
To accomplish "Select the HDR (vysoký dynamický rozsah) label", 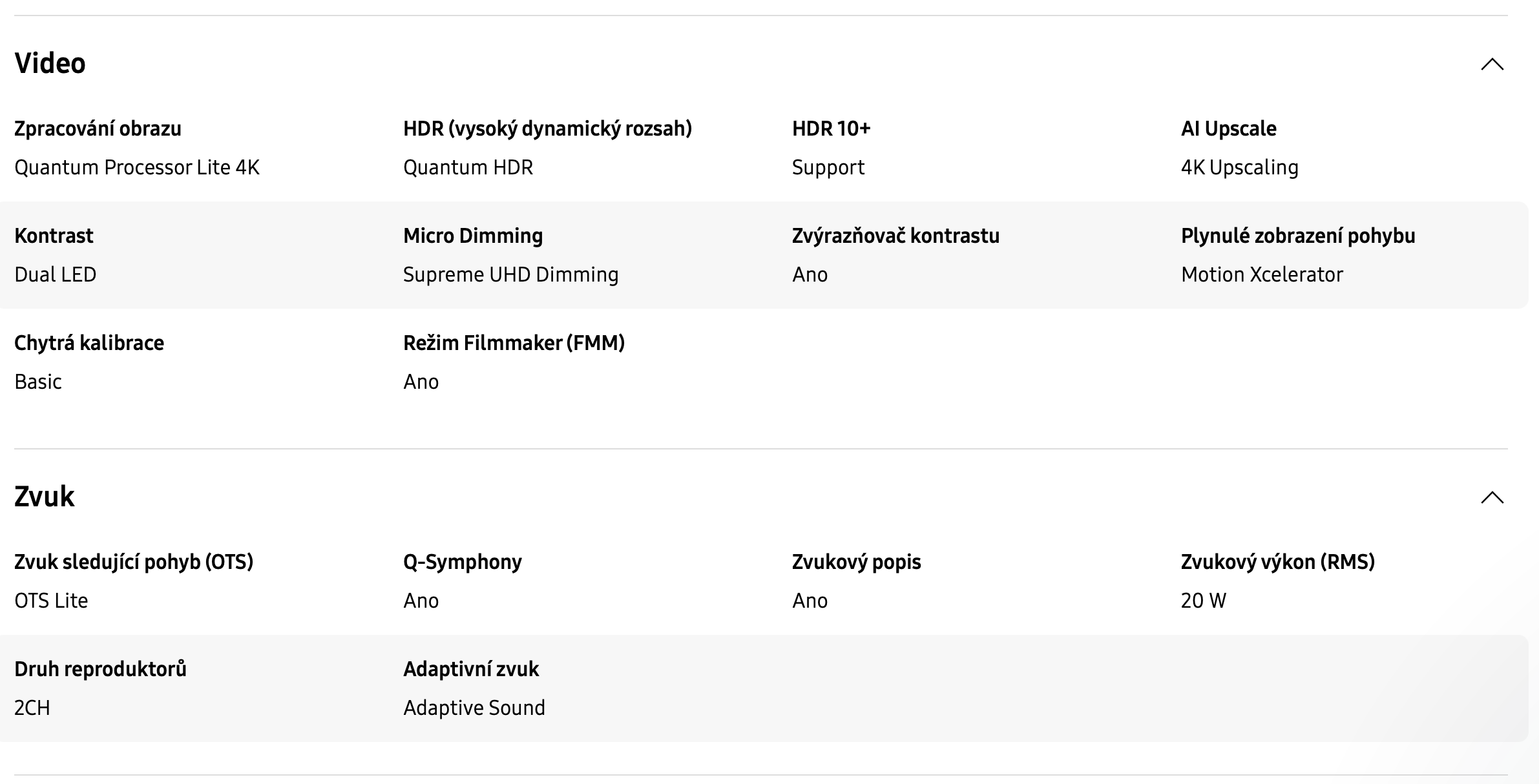I will (x=547, y=129).
